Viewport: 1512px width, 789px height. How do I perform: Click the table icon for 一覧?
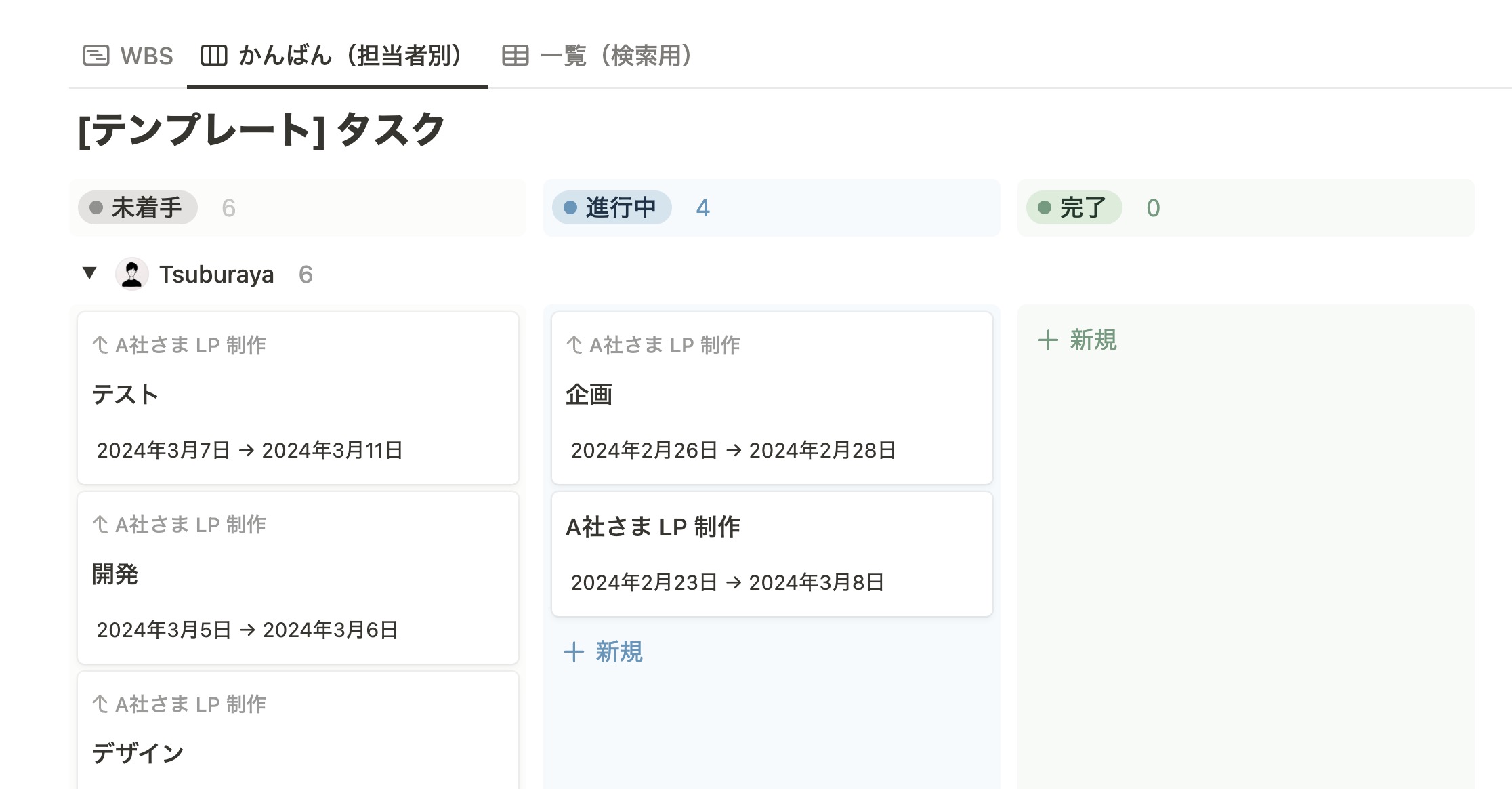pos(515,56)
